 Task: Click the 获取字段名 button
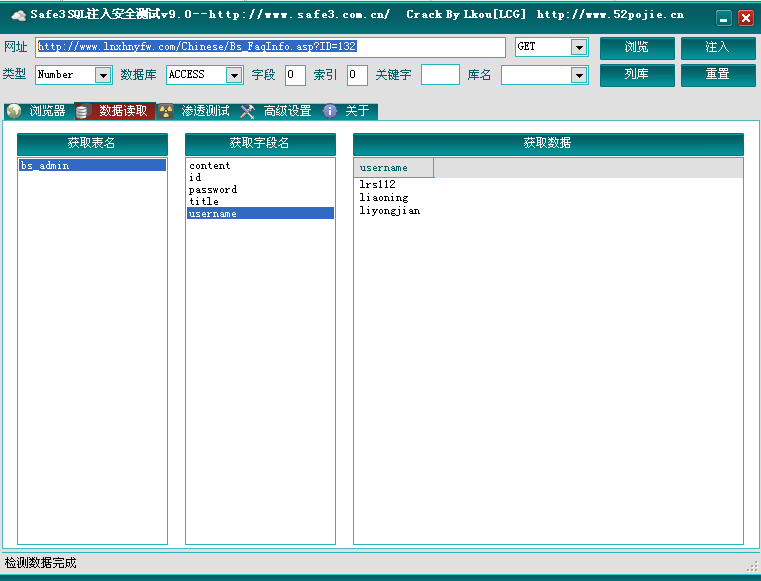coord(260,144)
